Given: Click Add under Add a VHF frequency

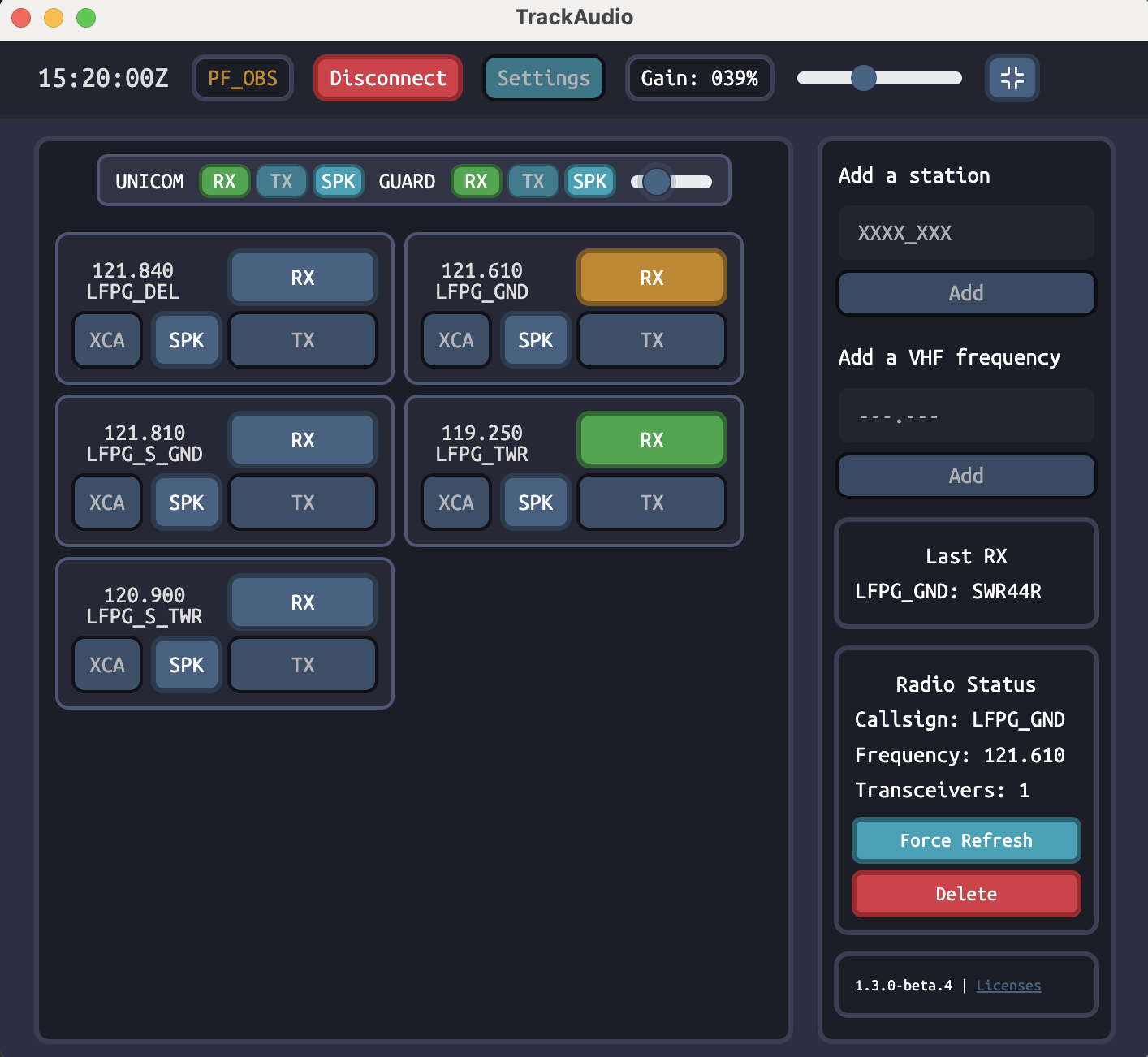Looking at the screenshot, I should pos(966,476).
